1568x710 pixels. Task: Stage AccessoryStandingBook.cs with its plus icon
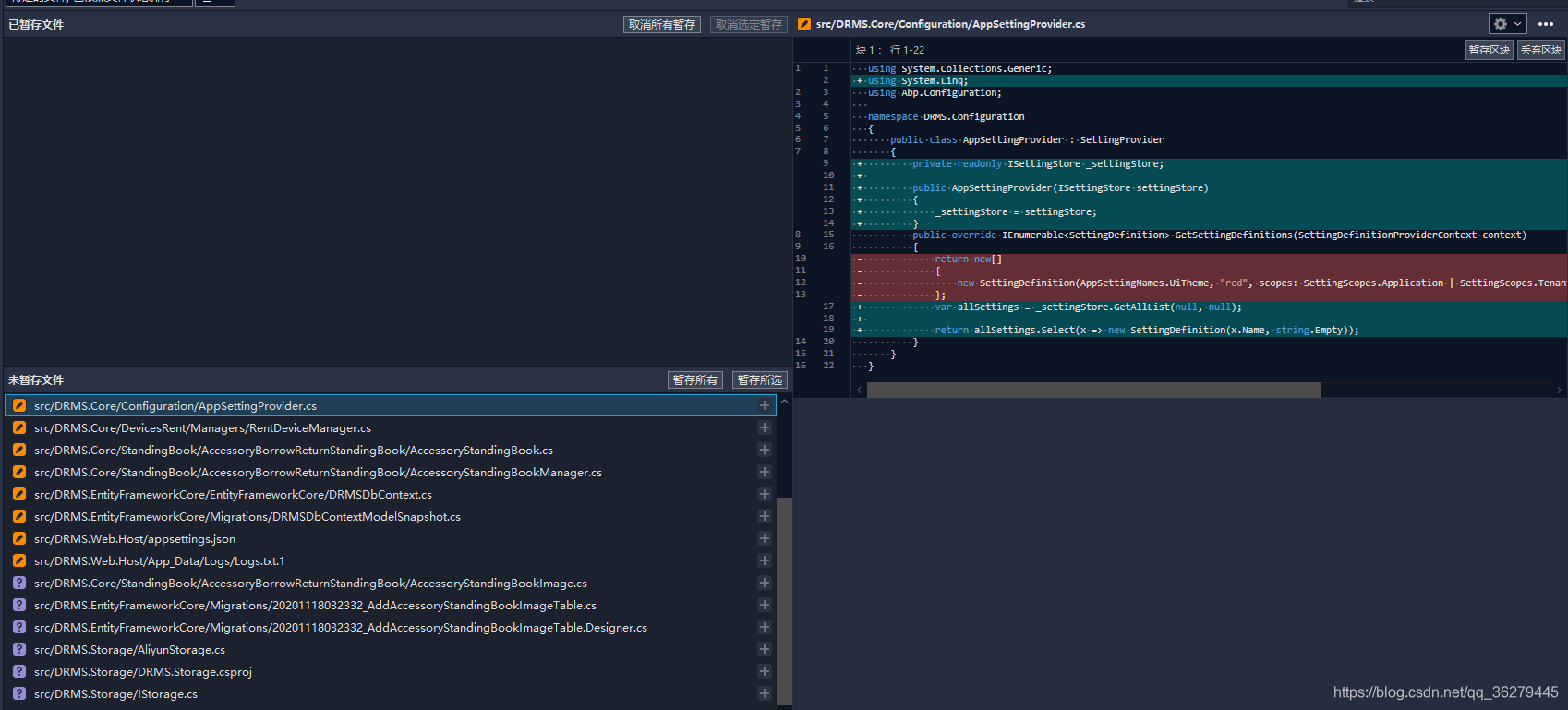pyautogui.click(x=765, y=450)
